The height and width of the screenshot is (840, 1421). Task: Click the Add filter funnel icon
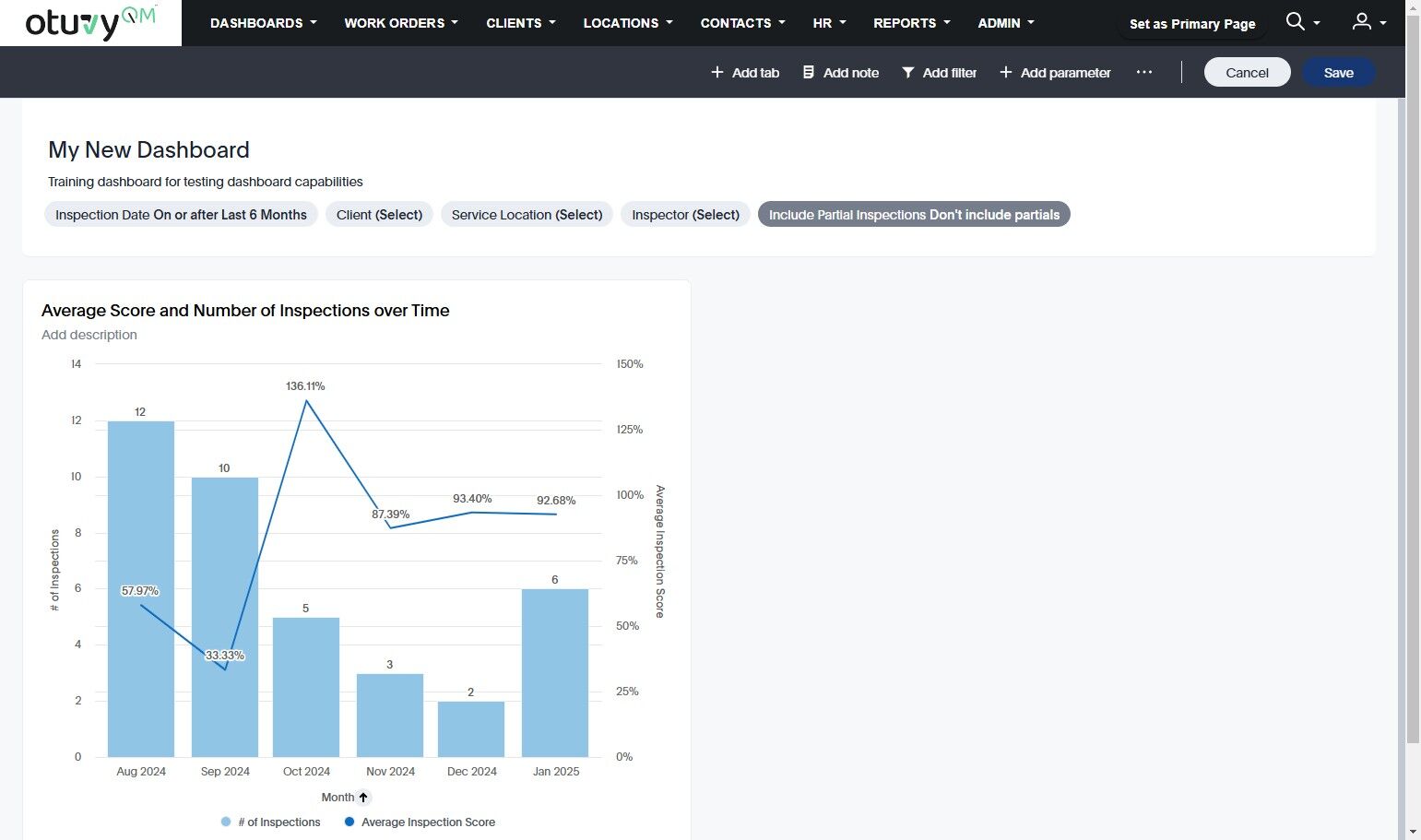[x=908, y=72]
